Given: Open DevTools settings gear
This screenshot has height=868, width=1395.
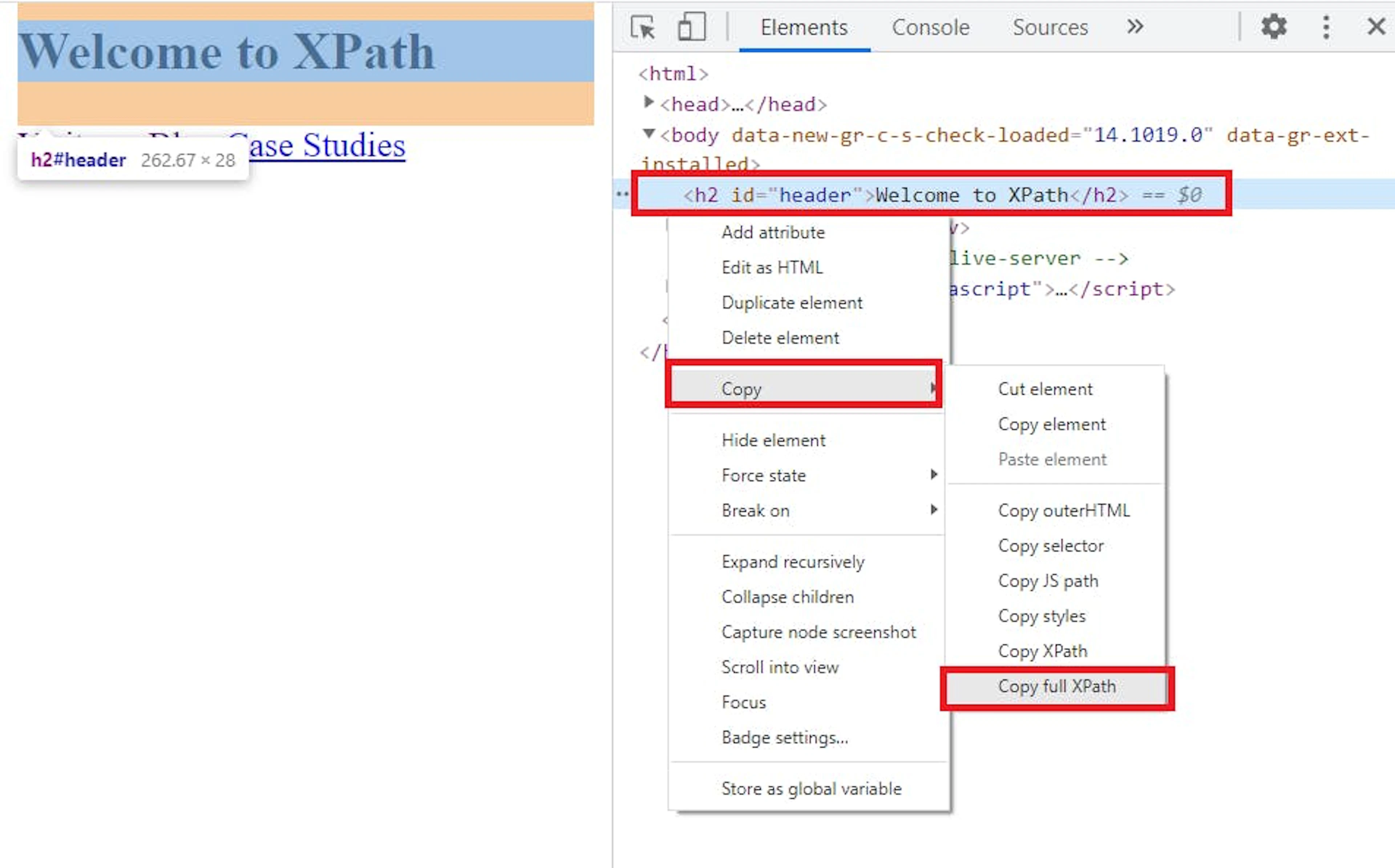Looking at the screenshot, I should click(1273, 27).
